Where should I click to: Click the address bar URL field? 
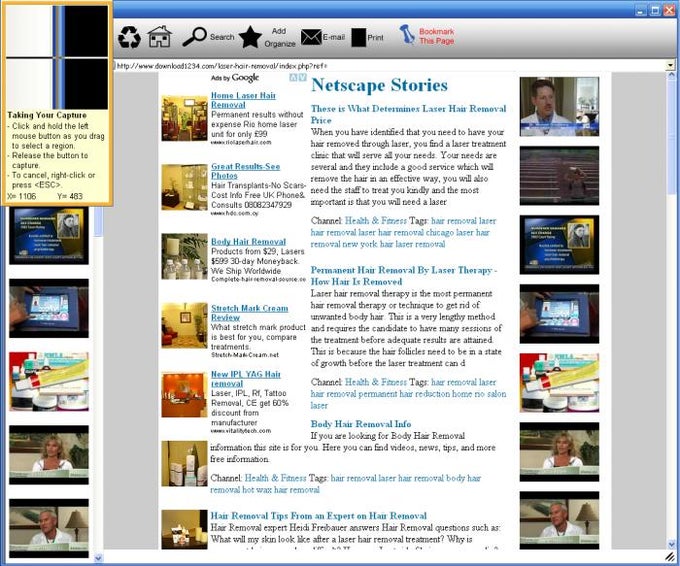coord(390,66)
